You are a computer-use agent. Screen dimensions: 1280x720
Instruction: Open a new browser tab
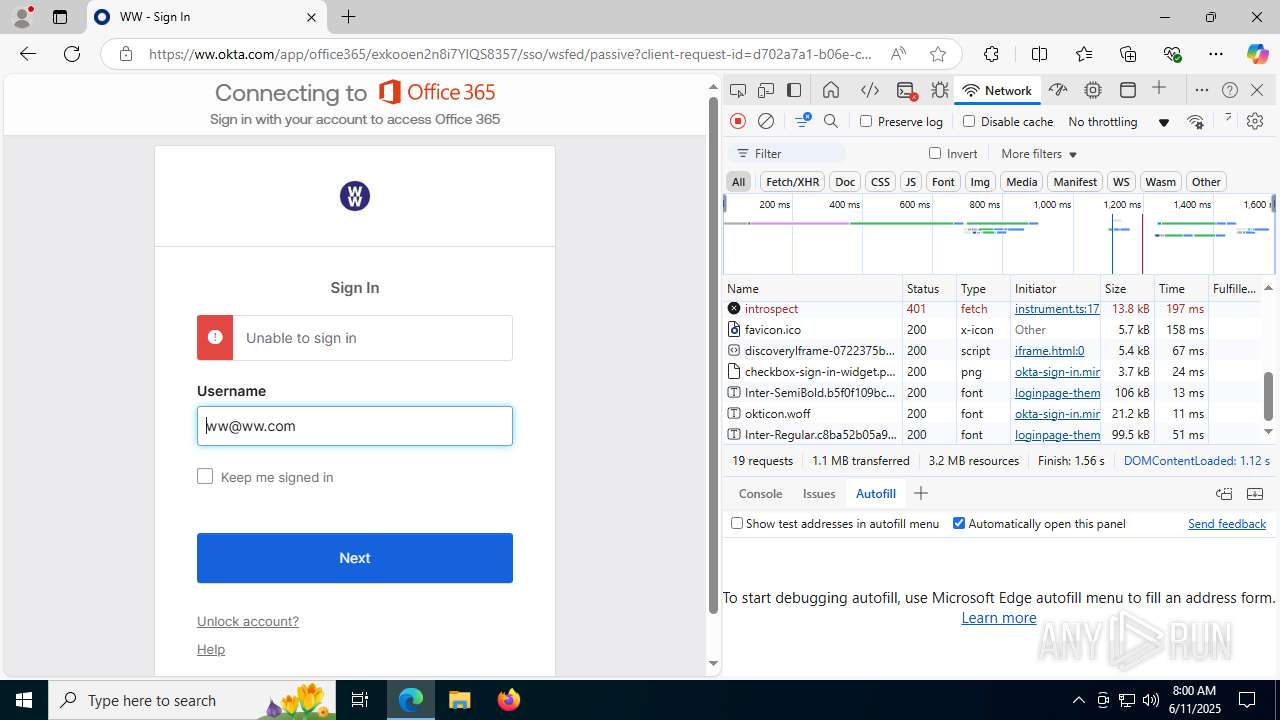click(348, 17)
